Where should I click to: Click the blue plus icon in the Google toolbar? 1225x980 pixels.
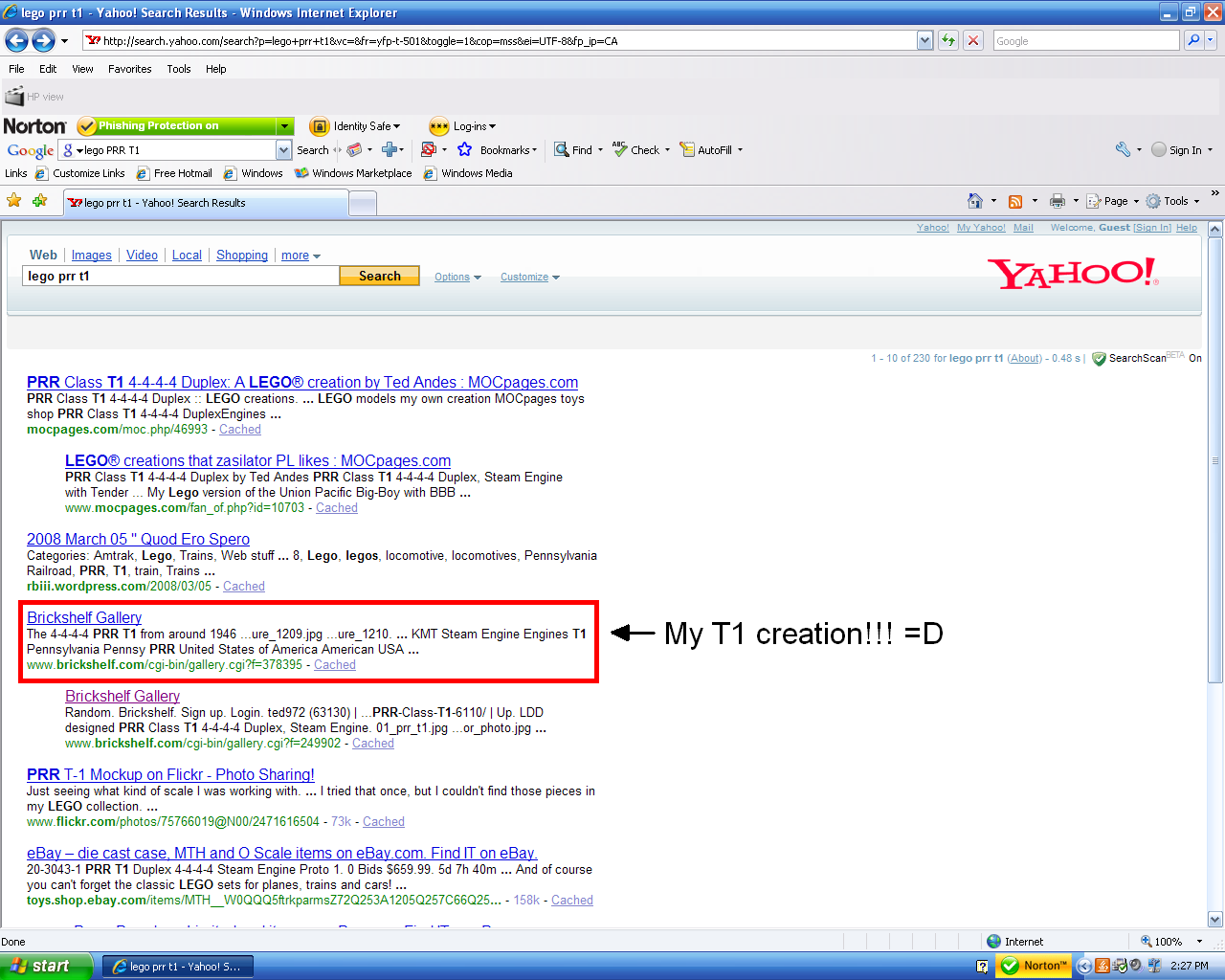pyautogui.click(x=390, y=149)
